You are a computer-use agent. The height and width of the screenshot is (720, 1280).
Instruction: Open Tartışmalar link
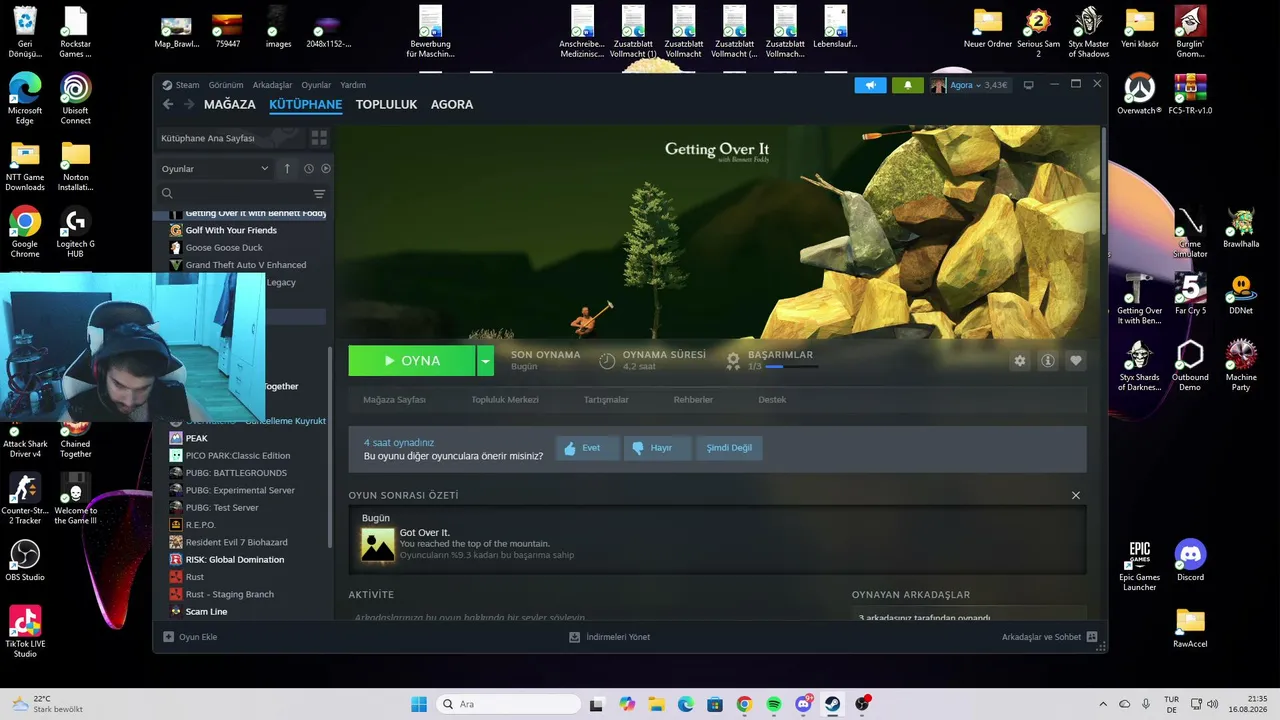pos(606,400)
